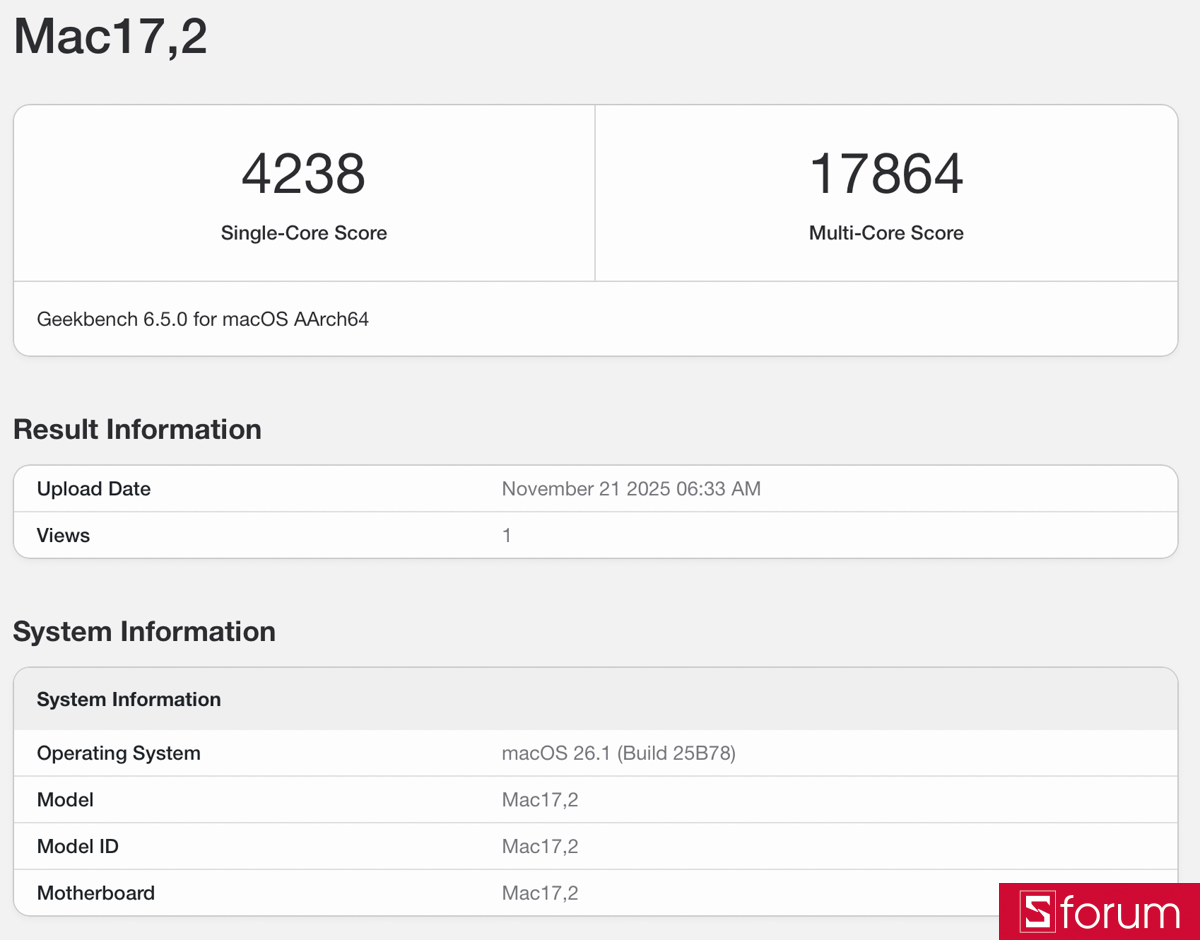The width and height of the screenshot is (1200, 940).
Task: Click the Views row label
Action: coord(63,535)
